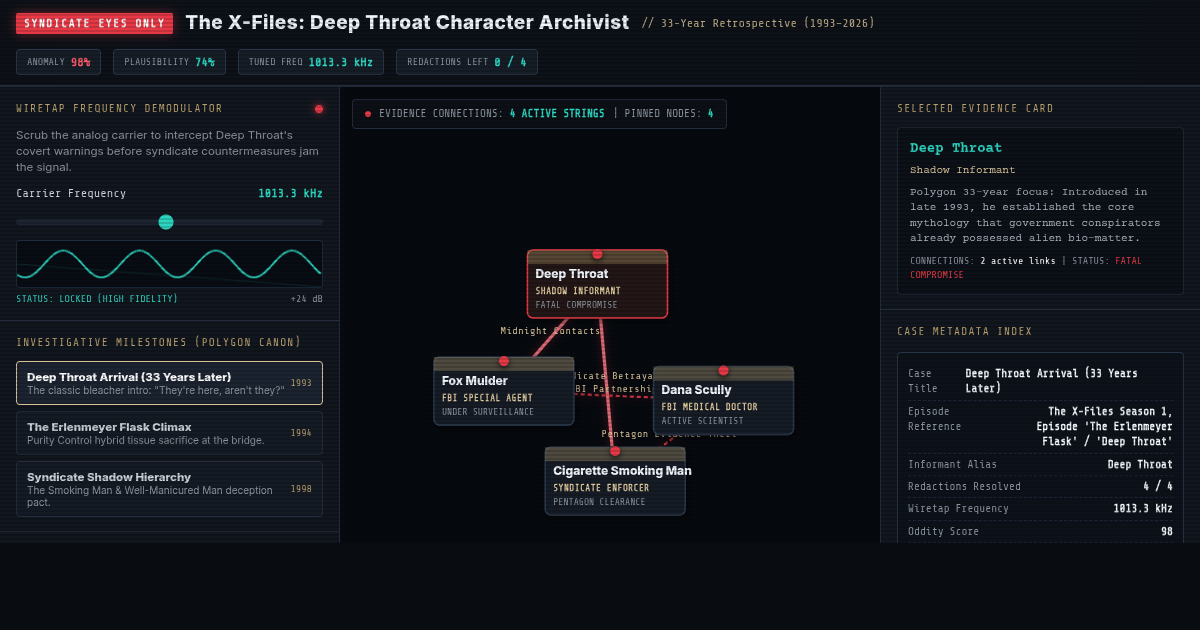Click the 1994 year on Erlenmeyer milestone
The height and width of the screenshot is (630, 1200).
pos(301,433)
